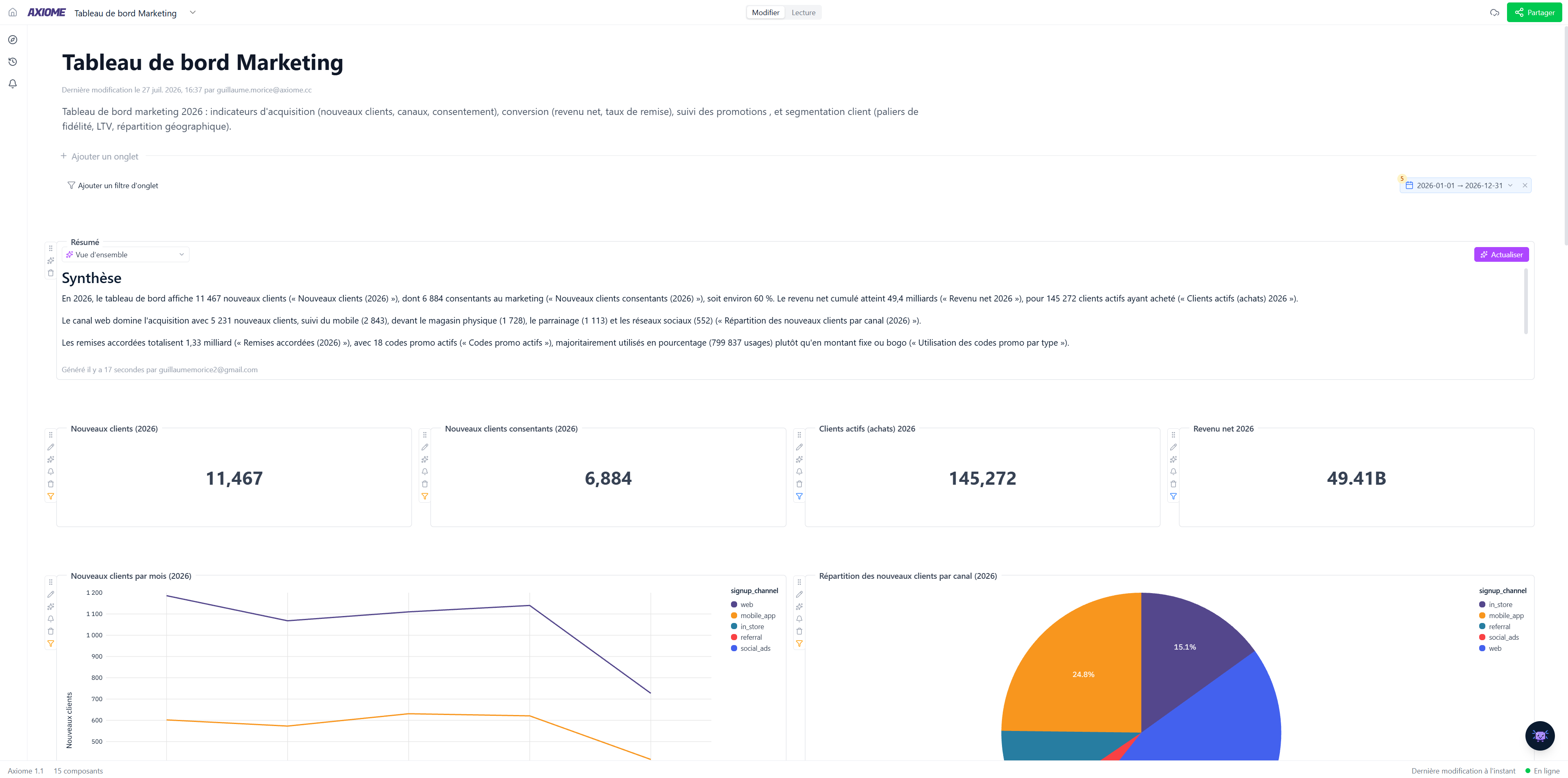Click the cloud sync icon near Partager

coord(1494,12)
